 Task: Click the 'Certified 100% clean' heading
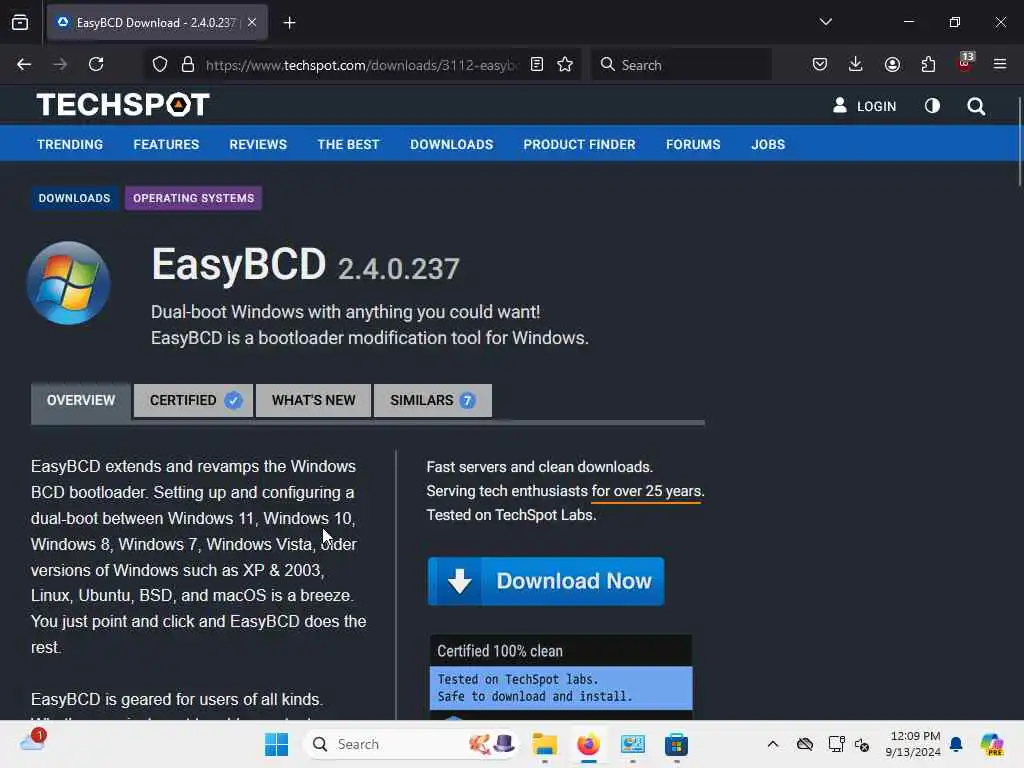[x=500, y=650]
